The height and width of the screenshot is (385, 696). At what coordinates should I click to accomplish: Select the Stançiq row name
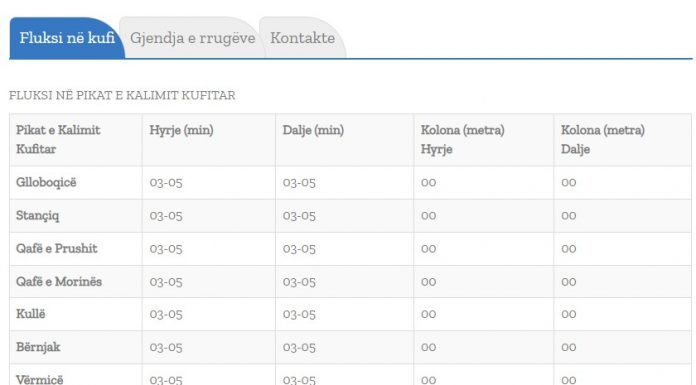coord(37,216)
